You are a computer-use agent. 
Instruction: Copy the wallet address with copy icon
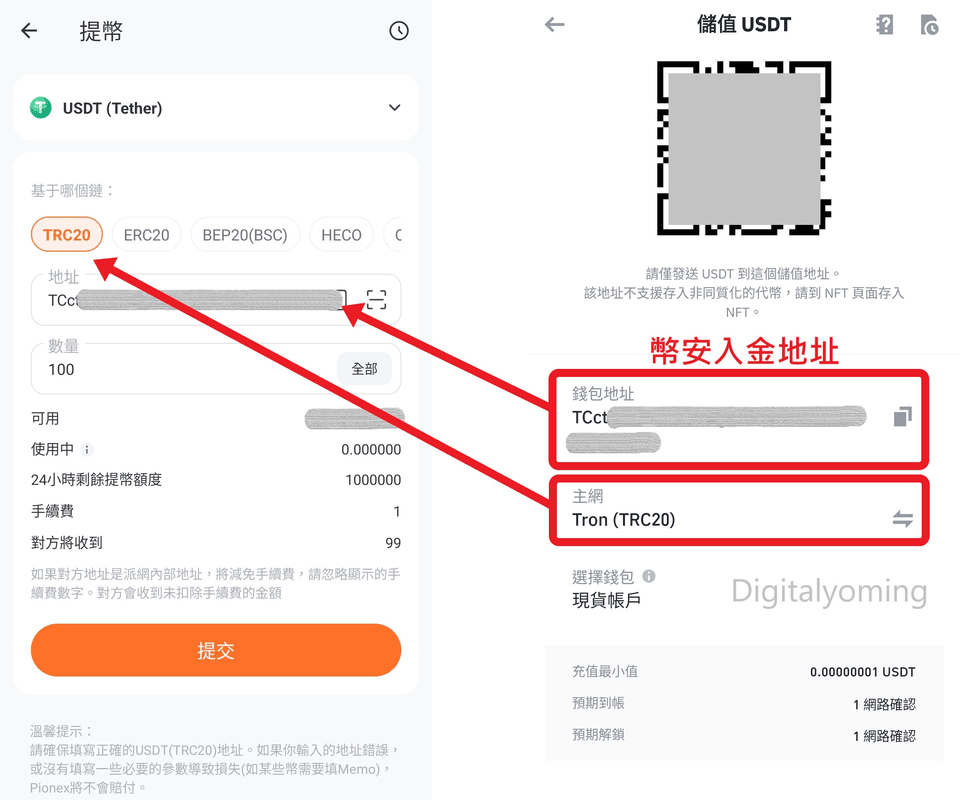point(902,416)
